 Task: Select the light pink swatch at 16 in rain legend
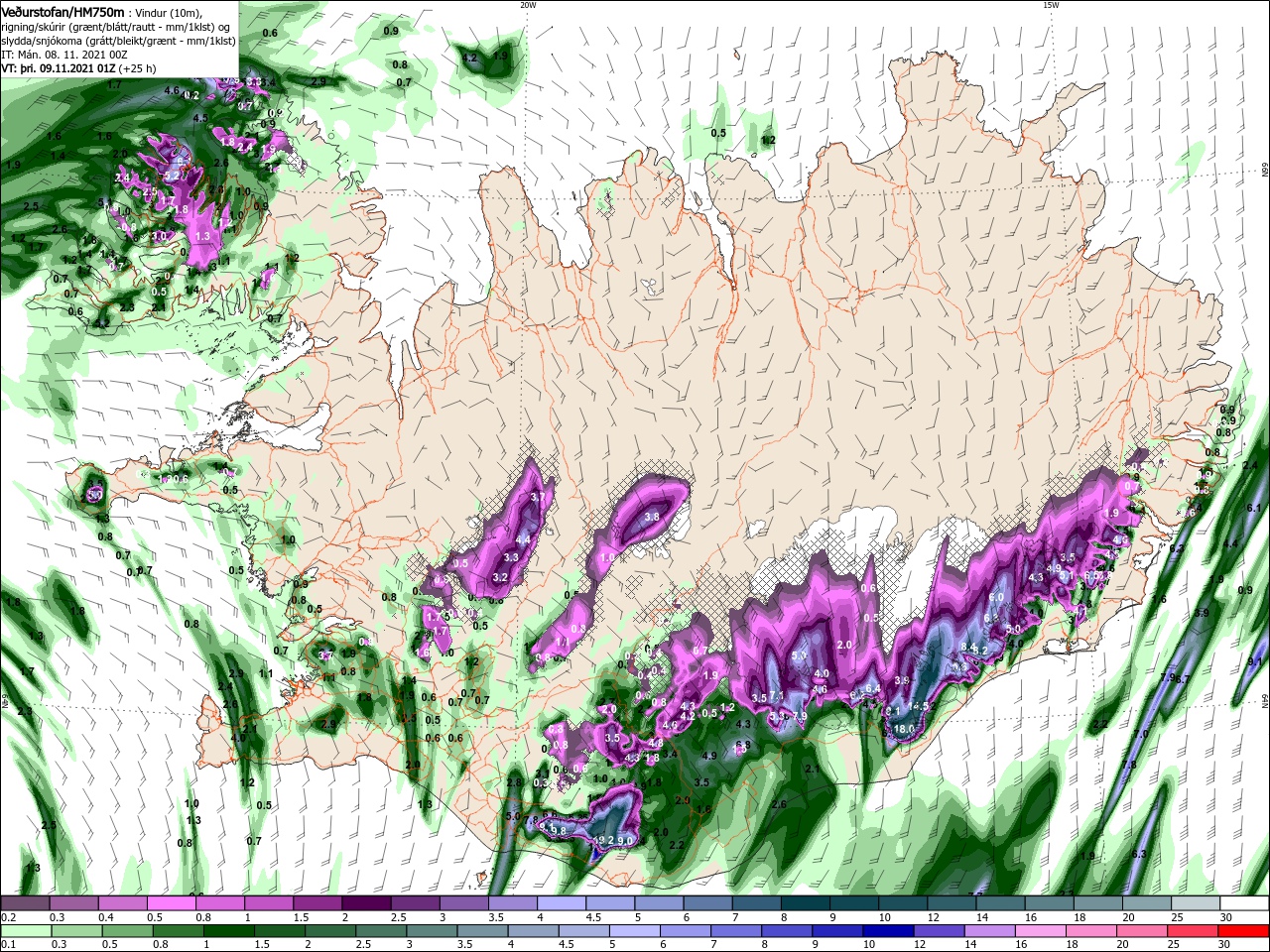click(x=1041, y=931)
